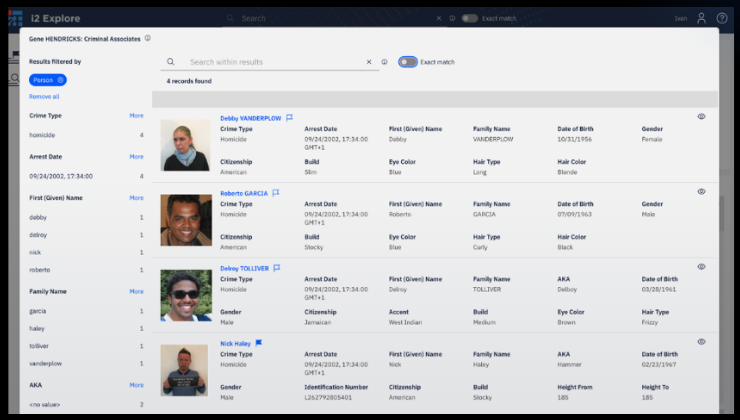The image size is (740, 420).
Task: Open Debby VANDERPLOW record link
Action: pyautogui.click(x=251, y=118)
